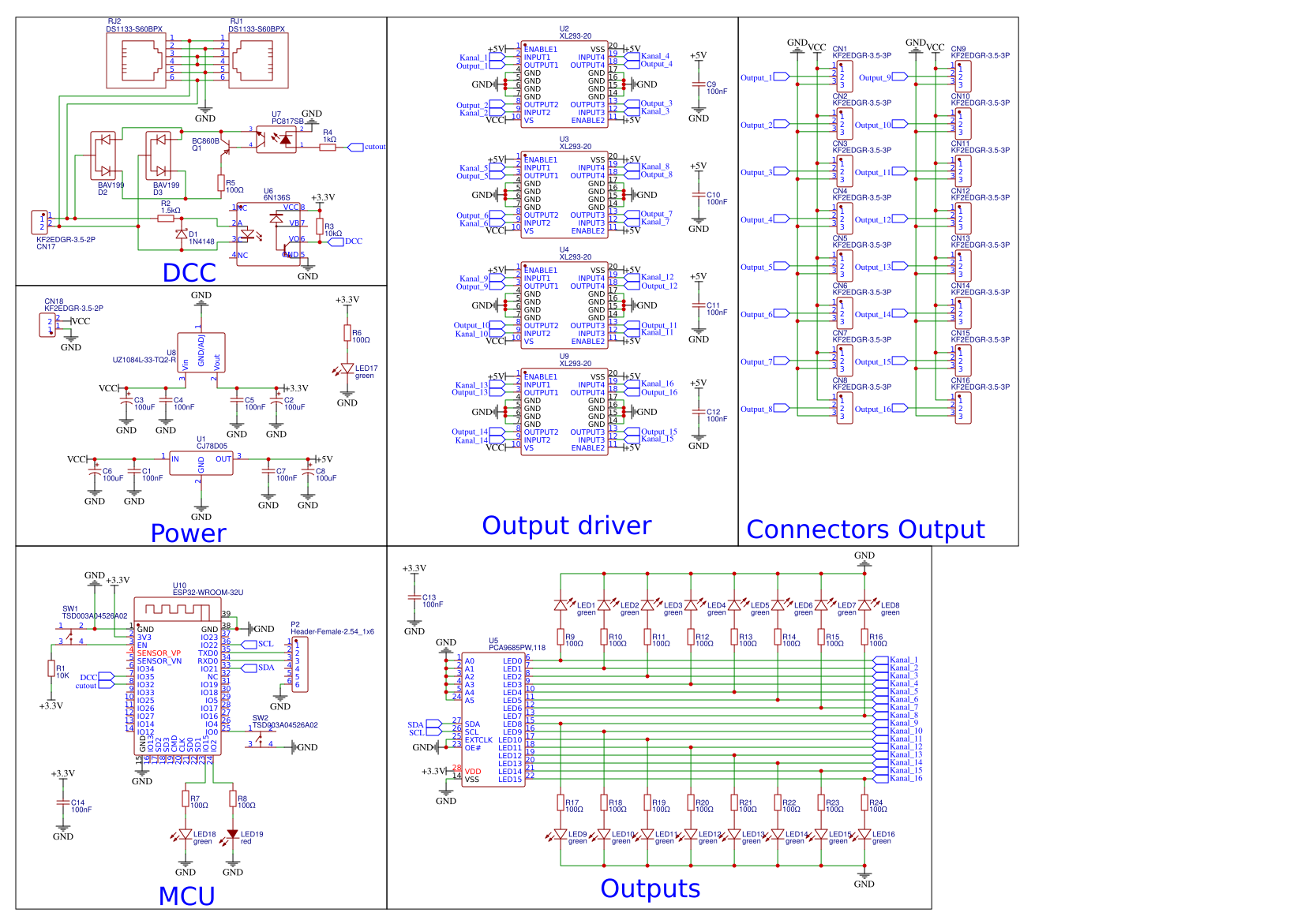Image resolution: width=1305 pixels, height=924 pixels.
Task: Click the green LED17 symbol
Action: tap(347, 368)
